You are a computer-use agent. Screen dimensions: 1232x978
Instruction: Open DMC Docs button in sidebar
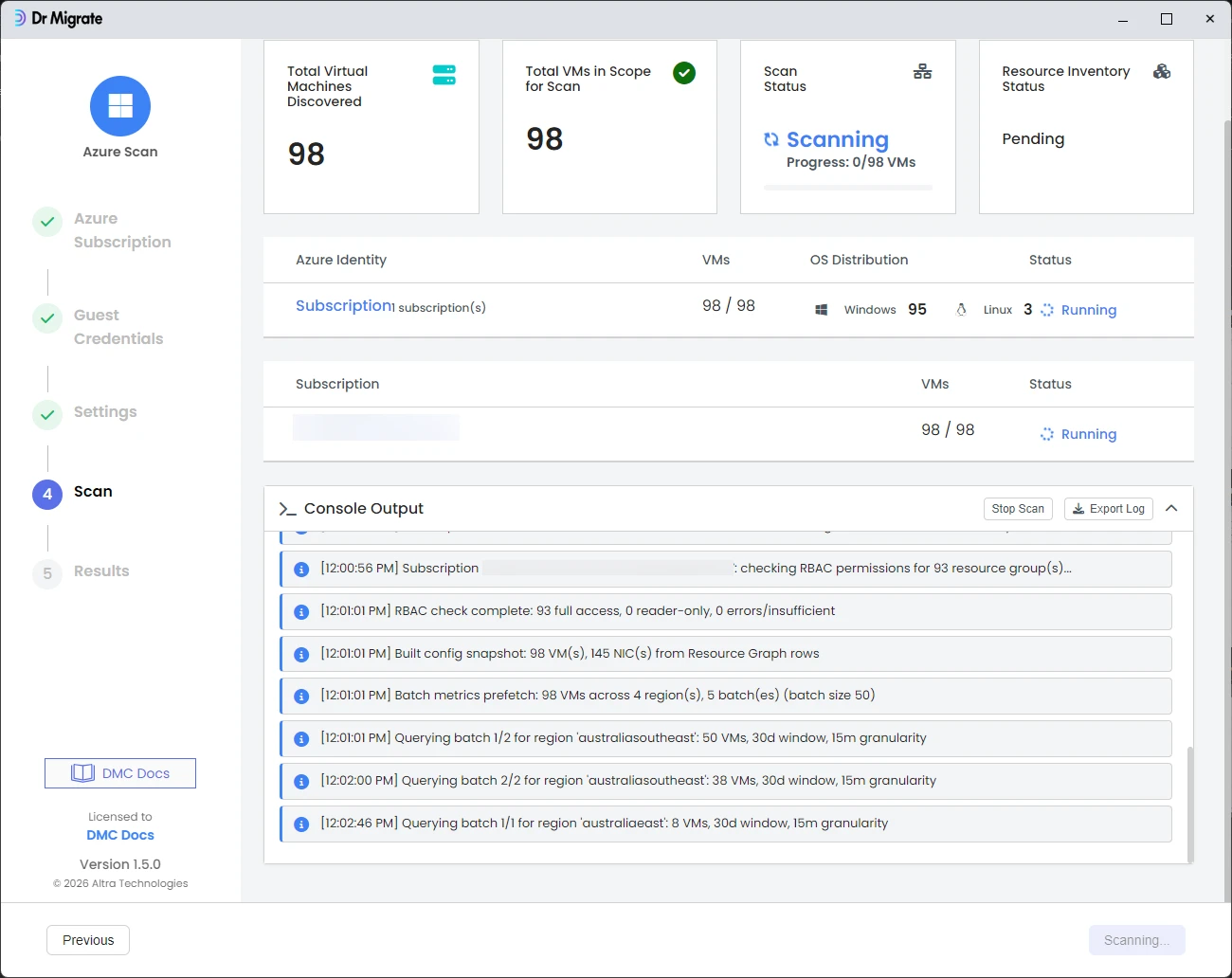tap(120, 773)
